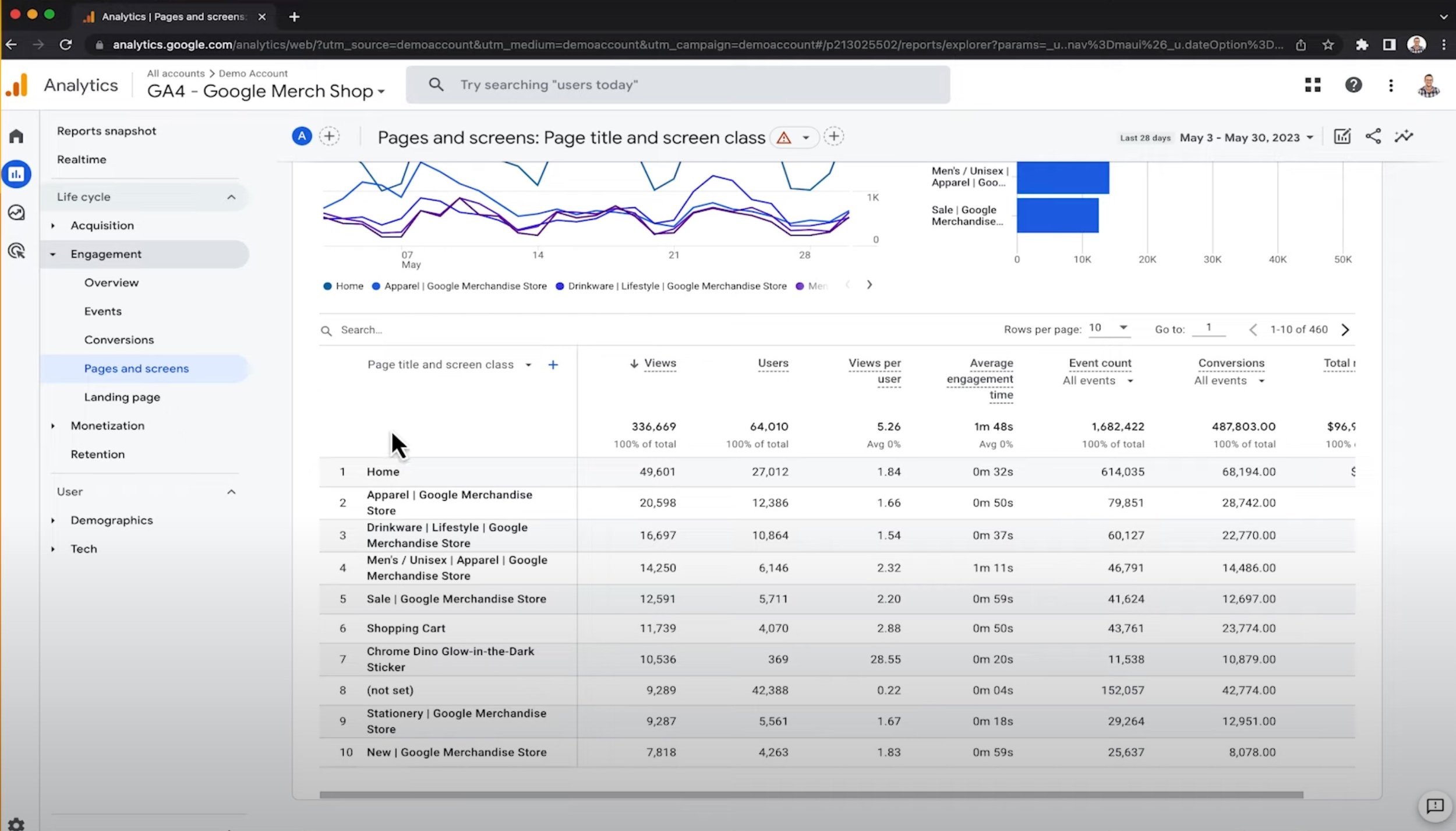
Task: Click the table horizontal scrollbar
Action: (x=811, y=795)
